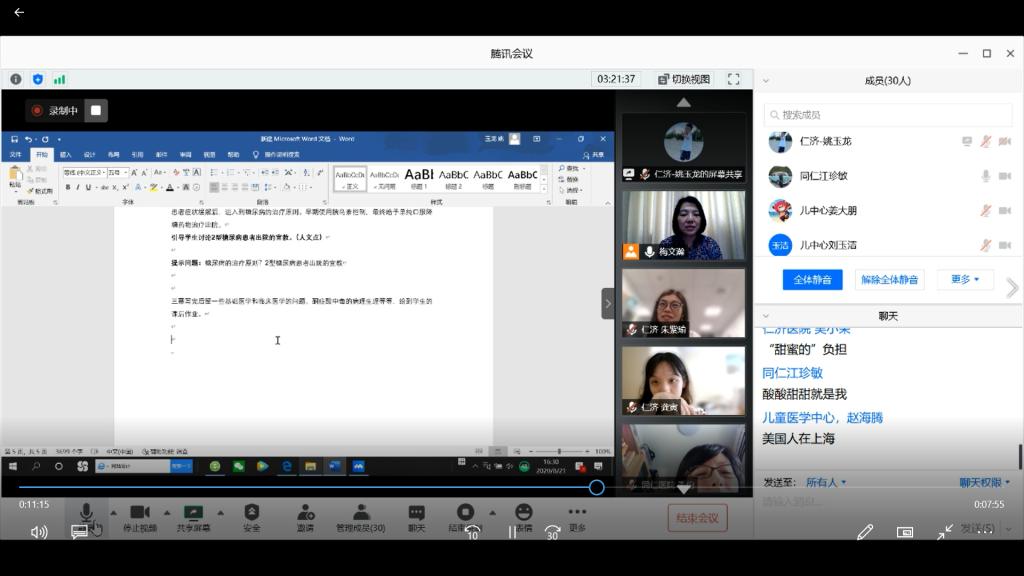
Task: Open the 切换视图 (Switch View) menu
Action: tap(684, 79)
